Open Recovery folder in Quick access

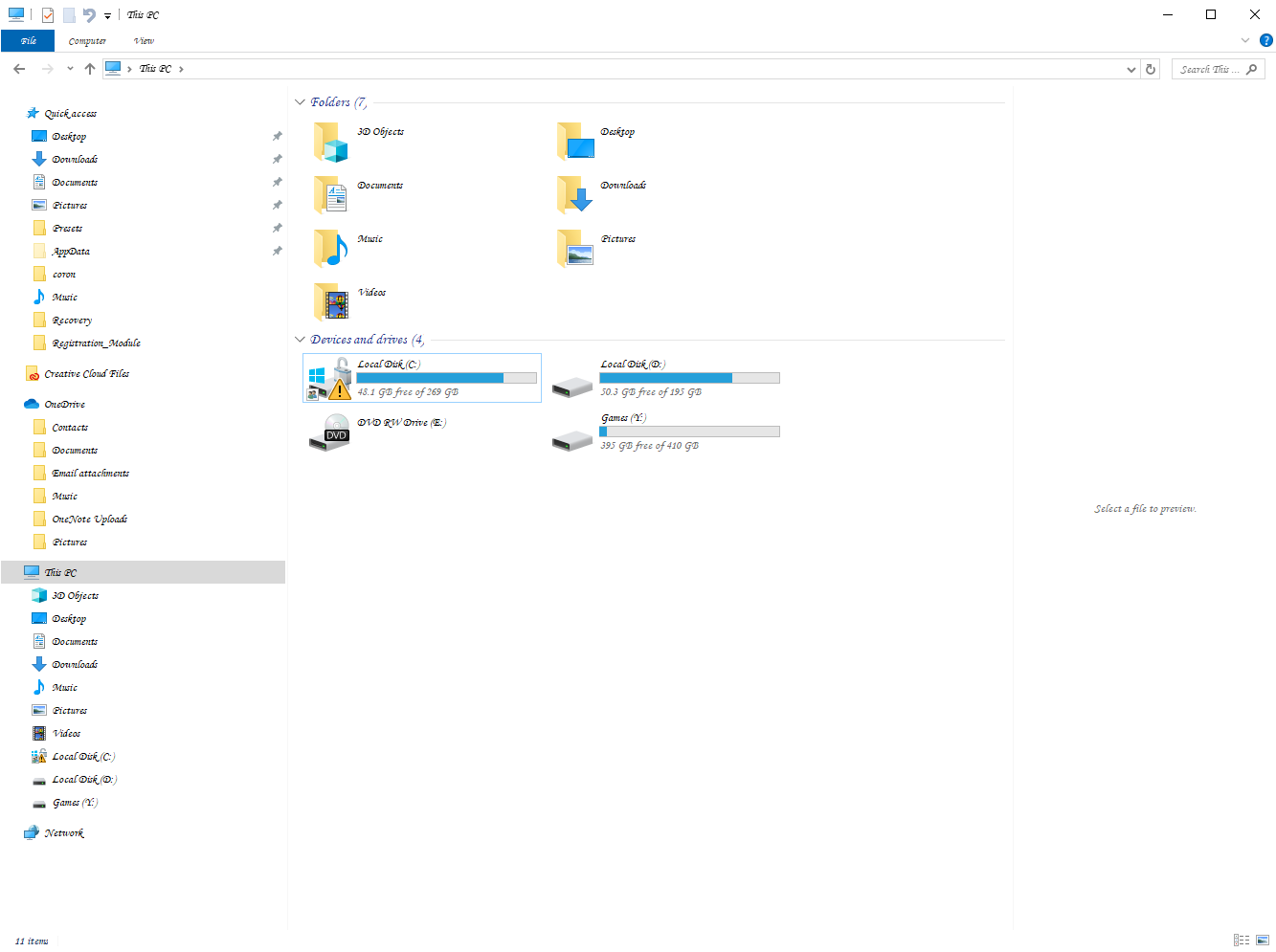point(72,320)
